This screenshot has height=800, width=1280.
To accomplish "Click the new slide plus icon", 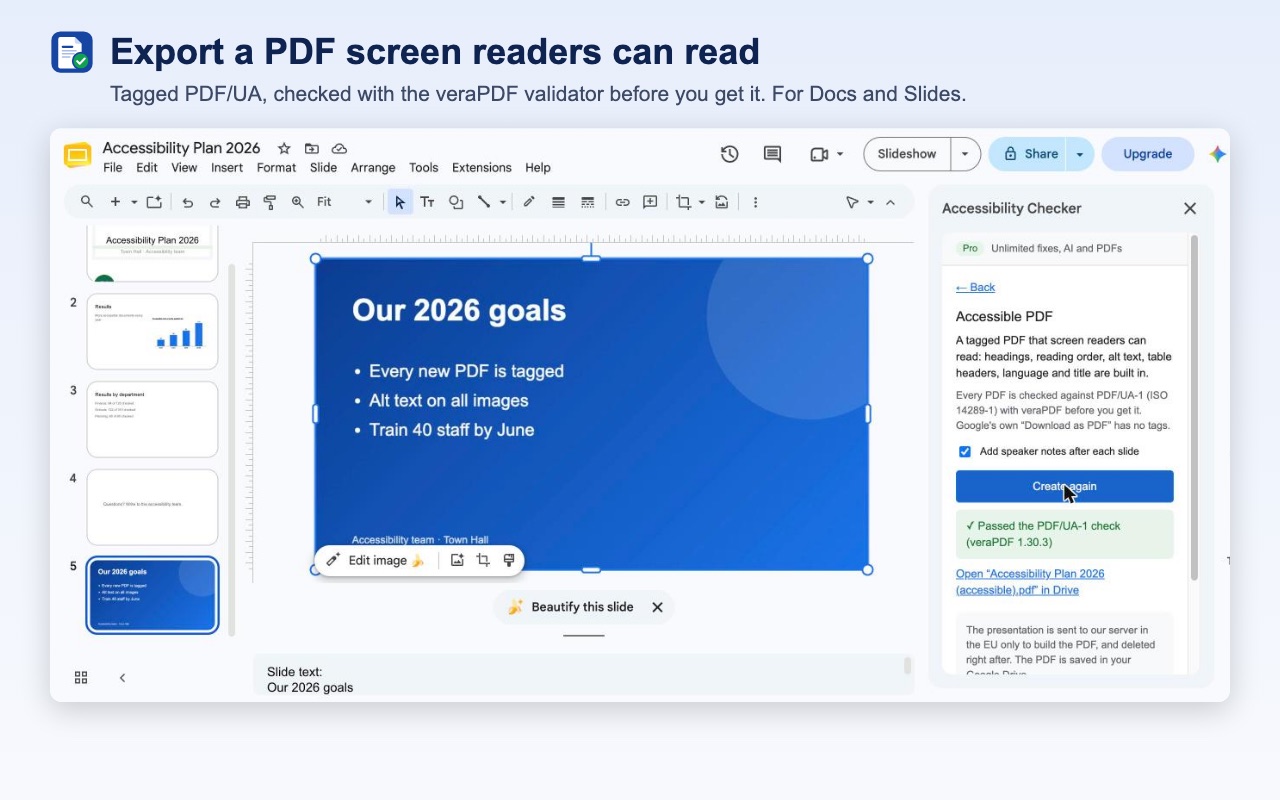I will [x=115, y=202].
